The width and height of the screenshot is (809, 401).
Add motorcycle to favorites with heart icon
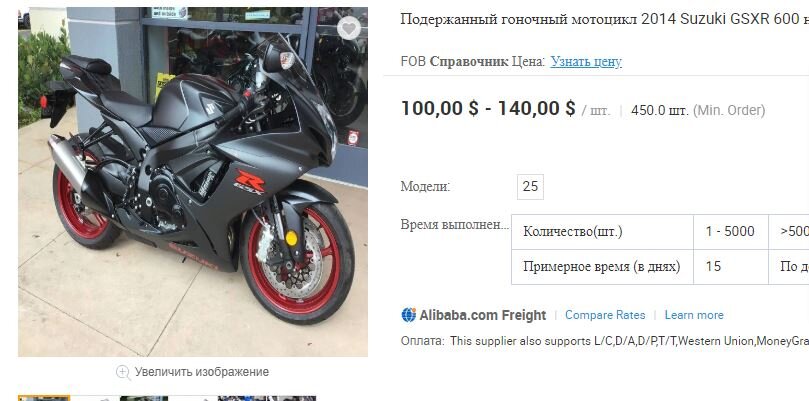[x=349, y=28]
